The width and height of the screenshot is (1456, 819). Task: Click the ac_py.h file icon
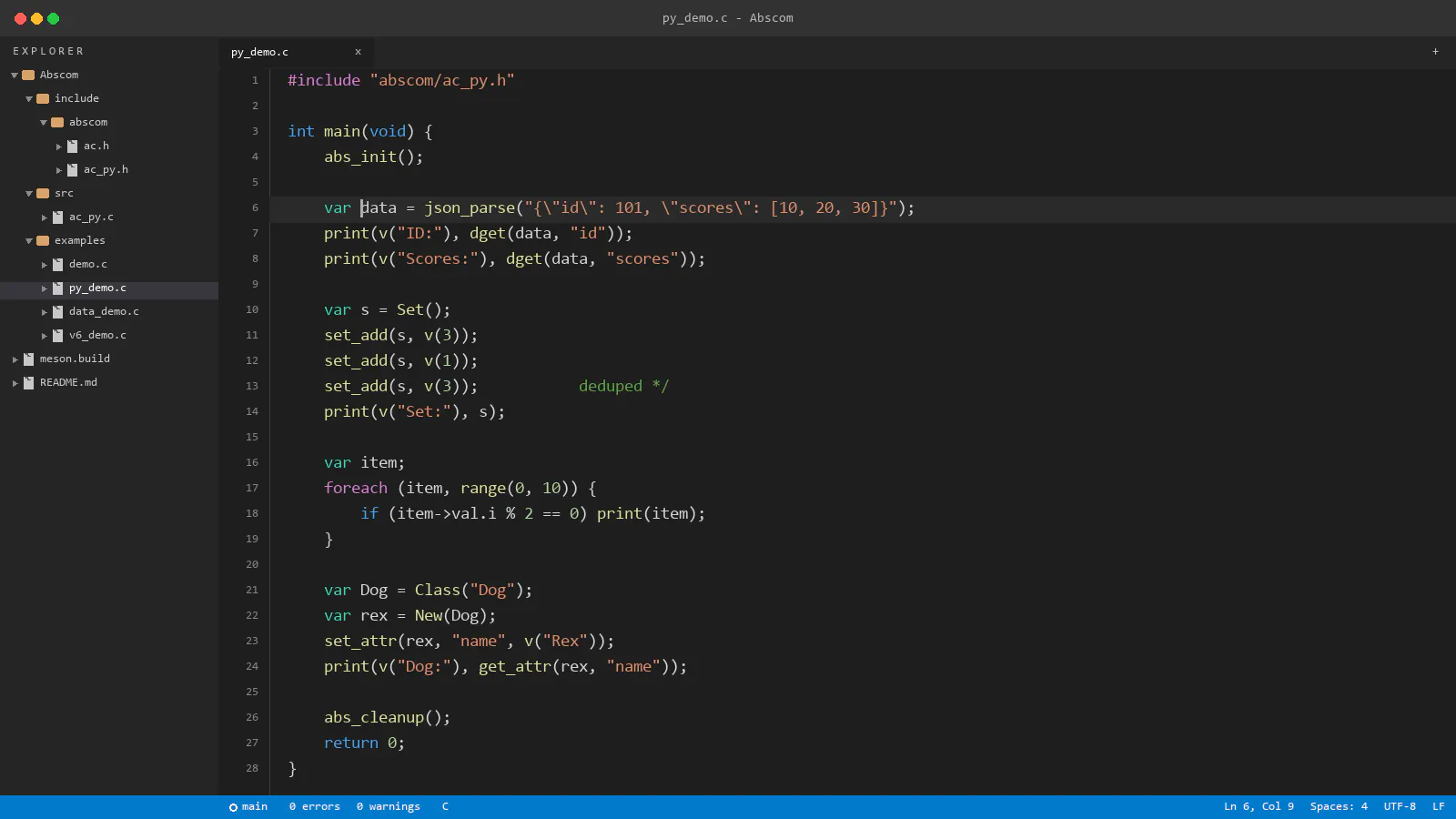point(72,169)
